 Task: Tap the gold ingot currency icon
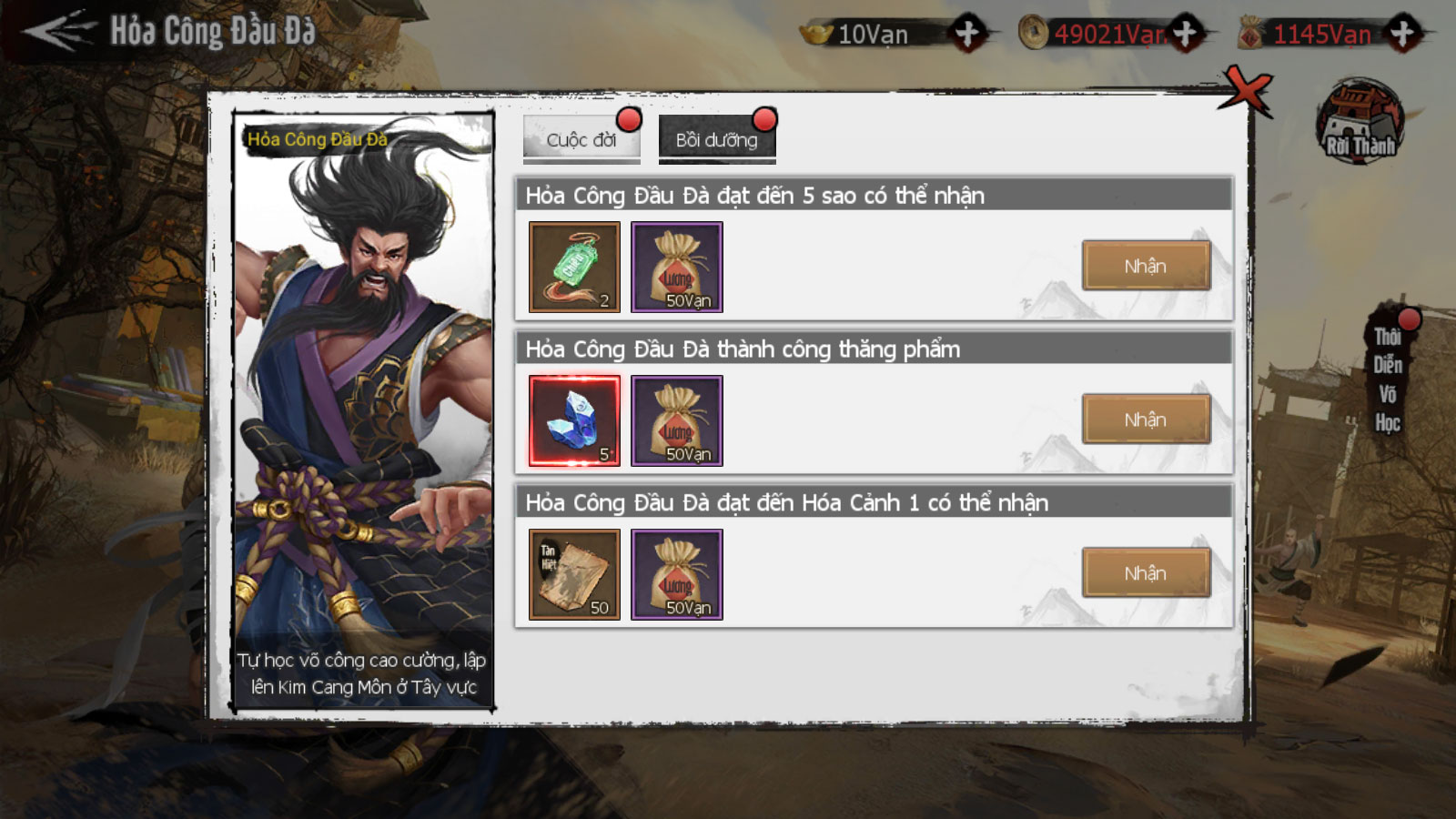click(x=816, y=34)
